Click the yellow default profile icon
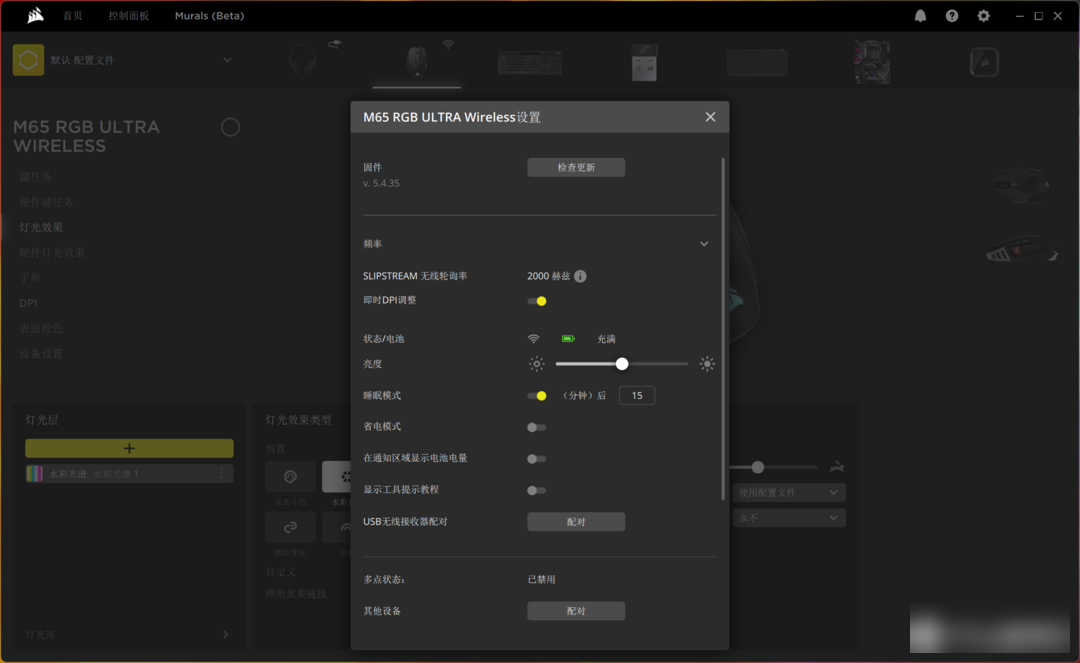 pyautogui.click(x=28, y=60)
